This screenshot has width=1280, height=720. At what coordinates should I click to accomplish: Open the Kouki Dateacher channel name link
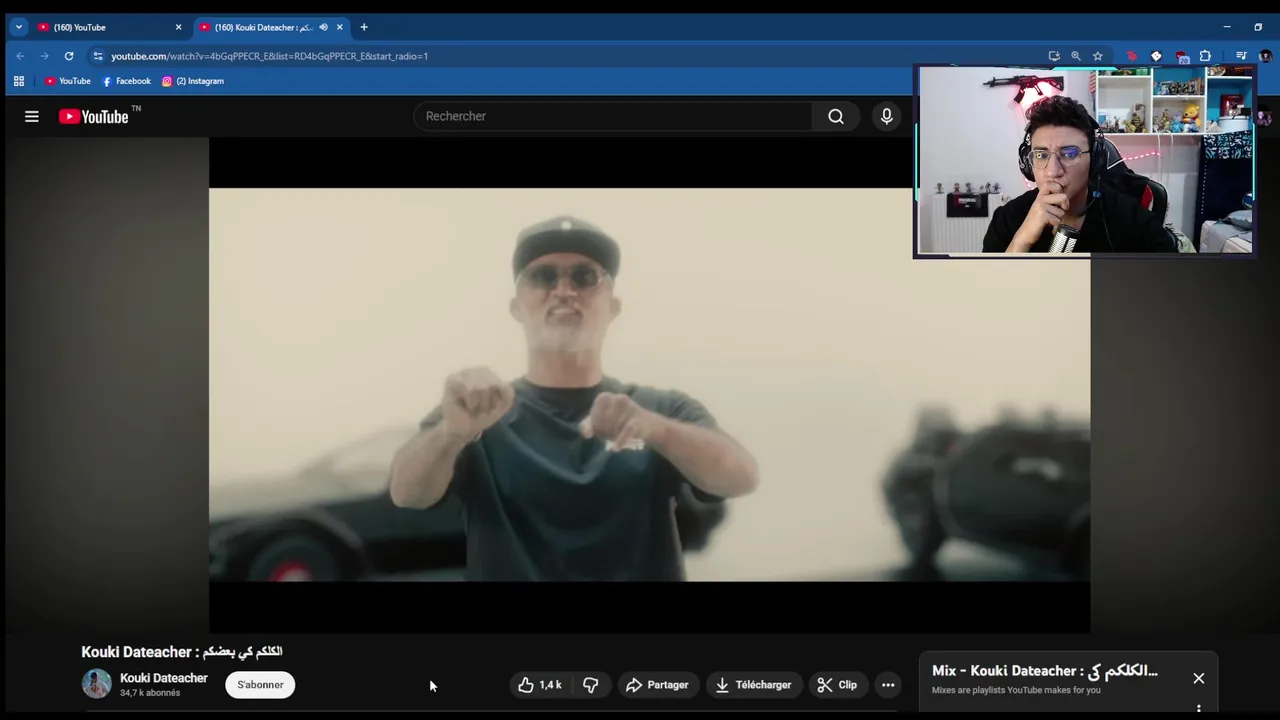[164, 678]
